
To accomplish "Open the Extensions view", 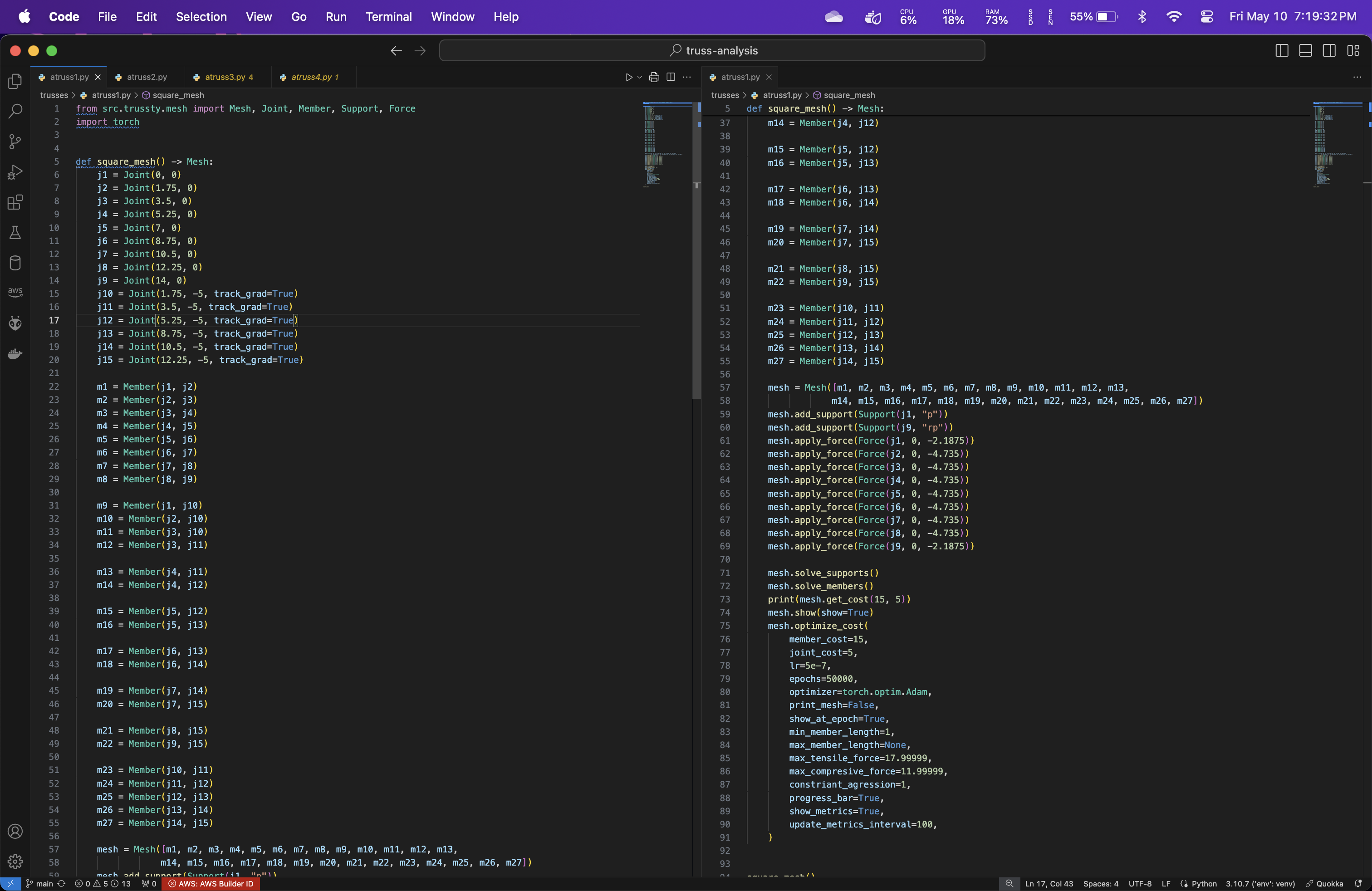I will click(x=15, y=202).
